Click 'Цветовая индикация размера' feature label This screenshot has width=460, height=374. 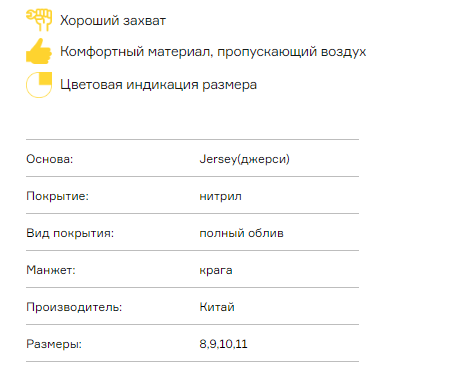coord(158,85)
